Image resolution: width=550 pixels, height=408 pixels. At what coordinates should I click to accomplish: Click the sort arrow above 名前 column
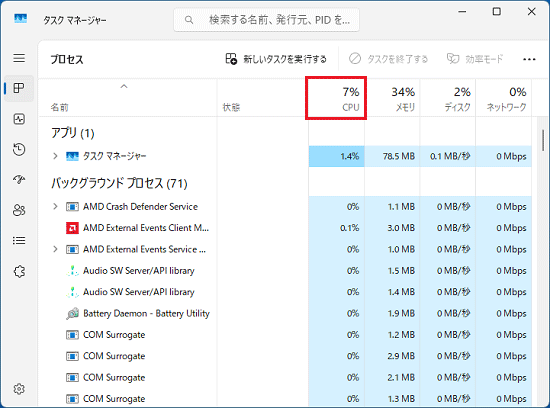[124, 86]
